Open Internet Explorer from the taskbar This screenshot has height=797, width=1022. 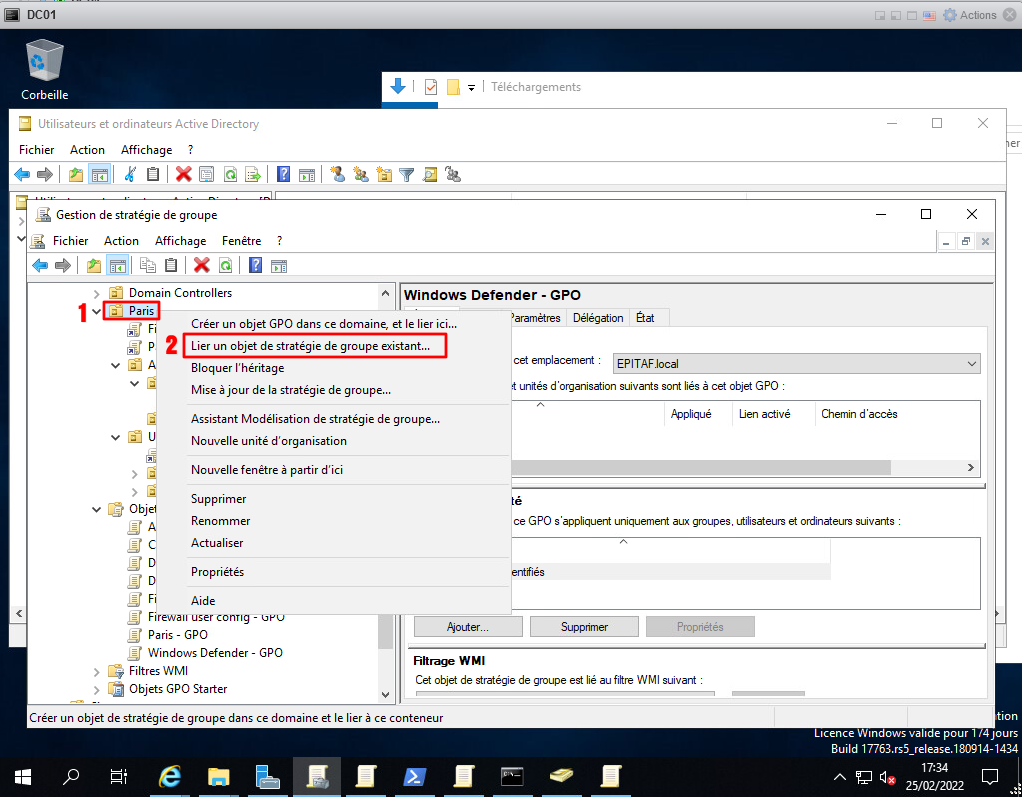171,776
